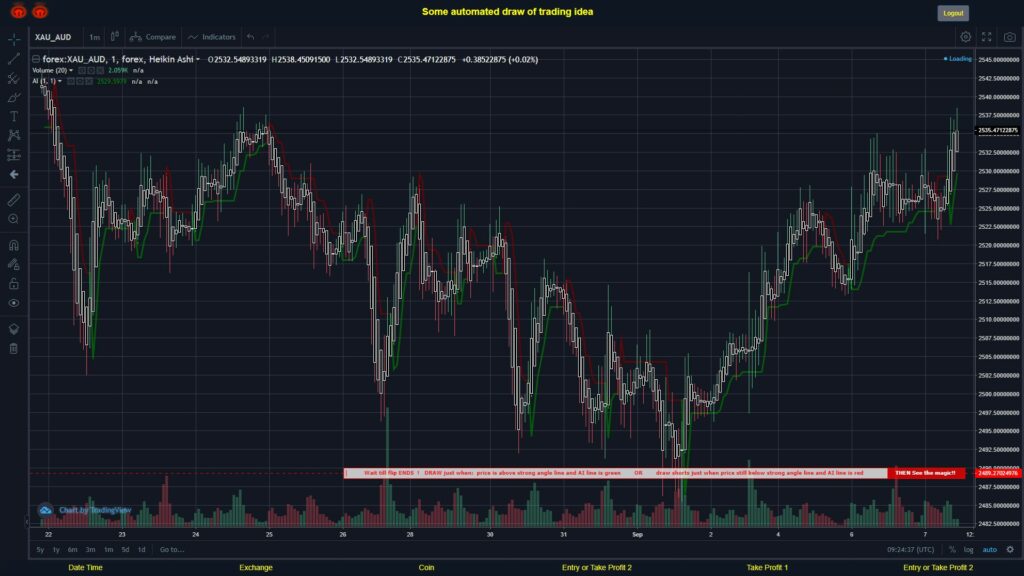Select the text annotation tool
The image size is (1024, 576).
14,116
